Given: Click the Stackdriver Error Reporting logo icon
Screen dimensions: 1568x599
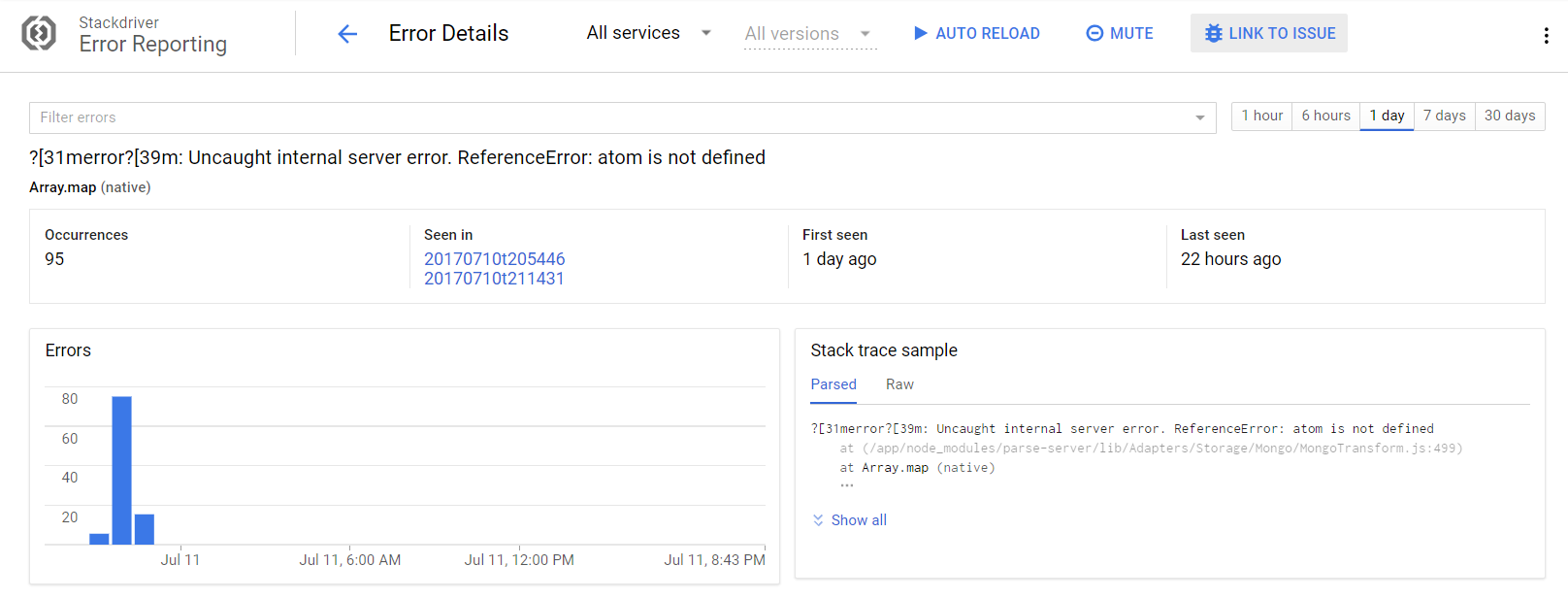Looking at the screenshot, I should tap(39, 33).
